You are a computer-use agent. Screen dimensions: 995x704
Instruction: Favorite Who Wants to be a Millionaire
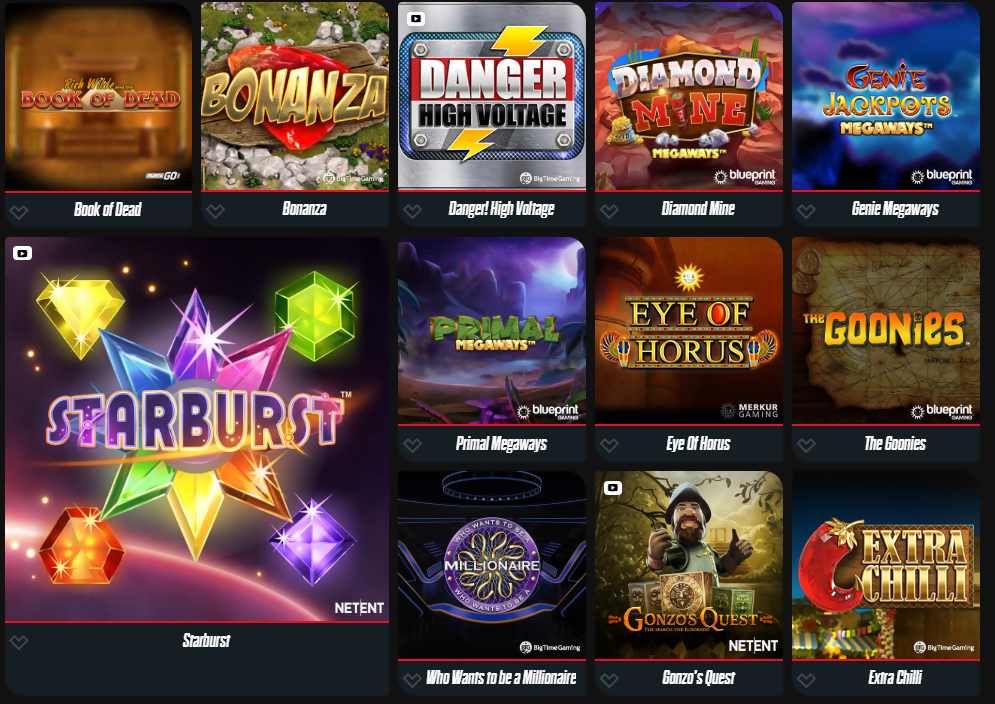tap(412, 681)
